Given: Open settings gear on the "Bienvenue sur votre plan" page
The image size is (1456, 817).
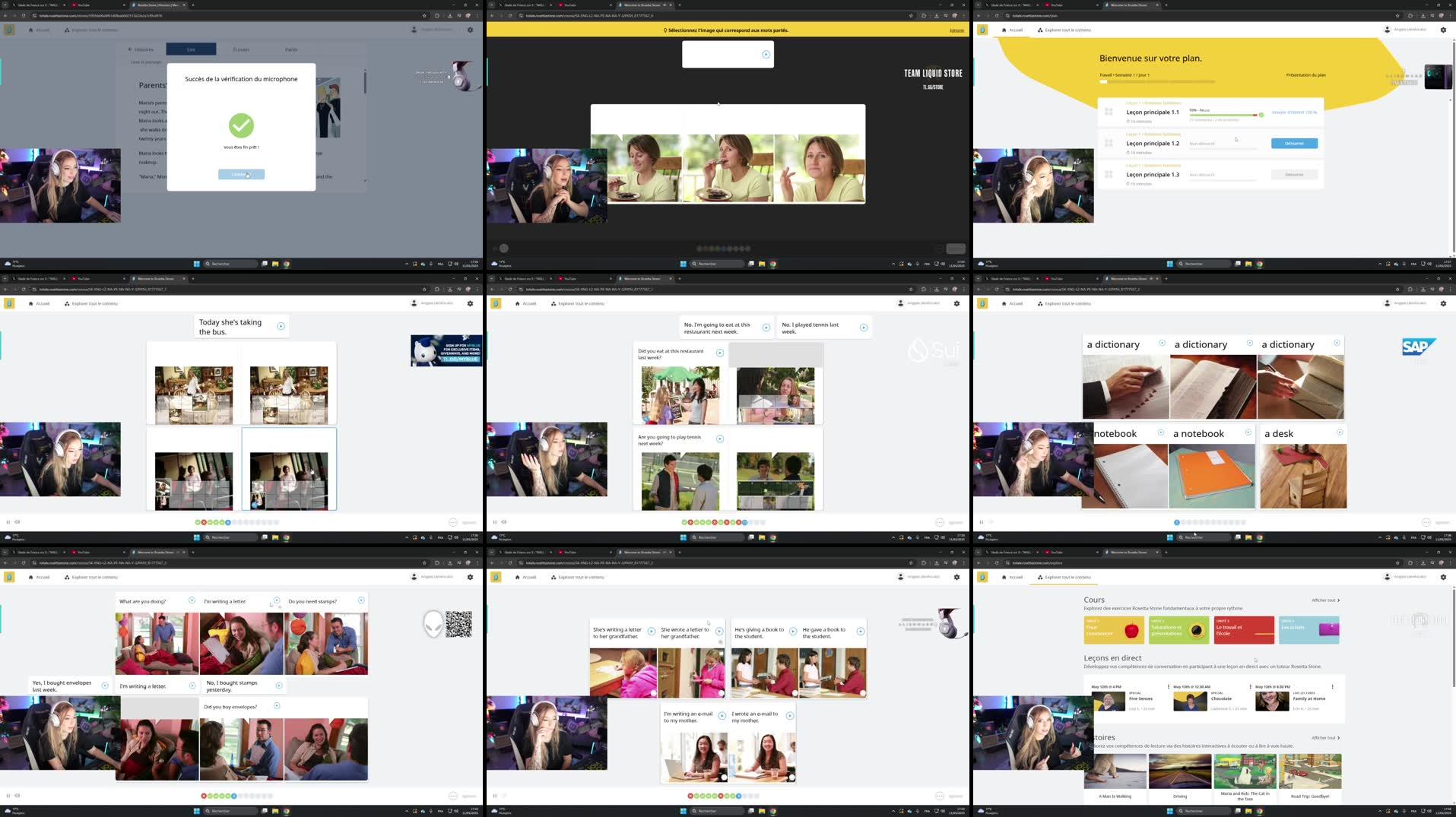Looking at the screenshot, I should click(x=1443, y=30).
